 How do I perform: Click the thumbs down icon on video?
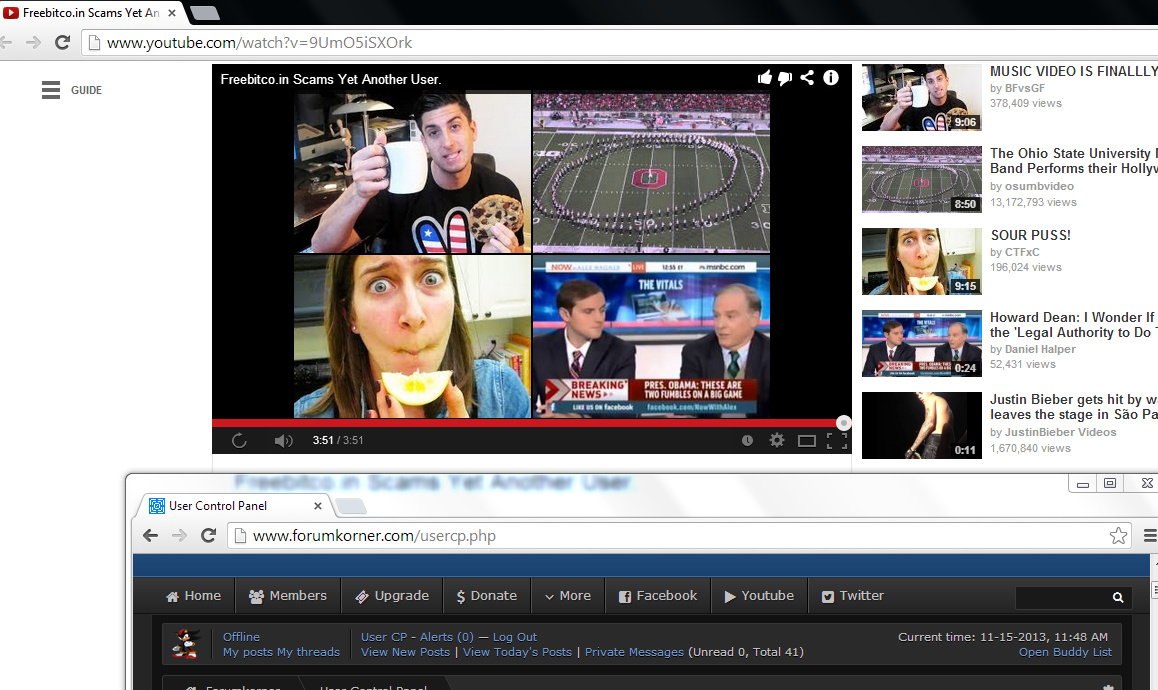point(785,78)
